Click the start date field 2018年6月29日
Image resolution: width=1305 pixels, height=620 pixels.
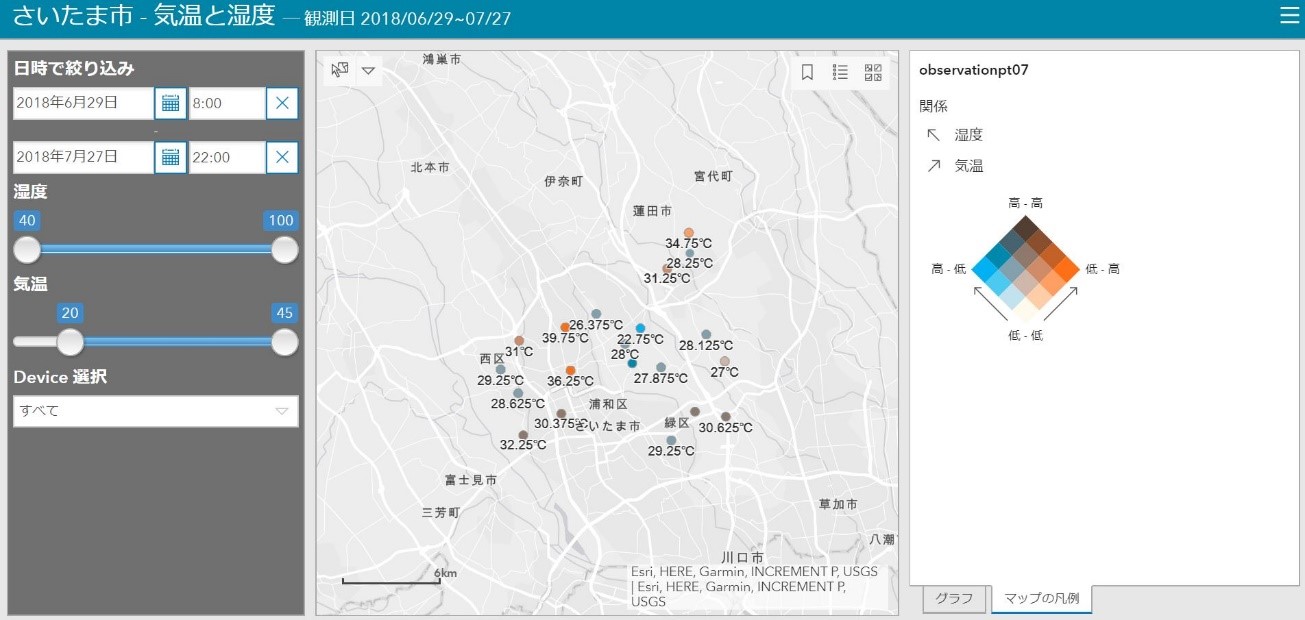(83, 103)
